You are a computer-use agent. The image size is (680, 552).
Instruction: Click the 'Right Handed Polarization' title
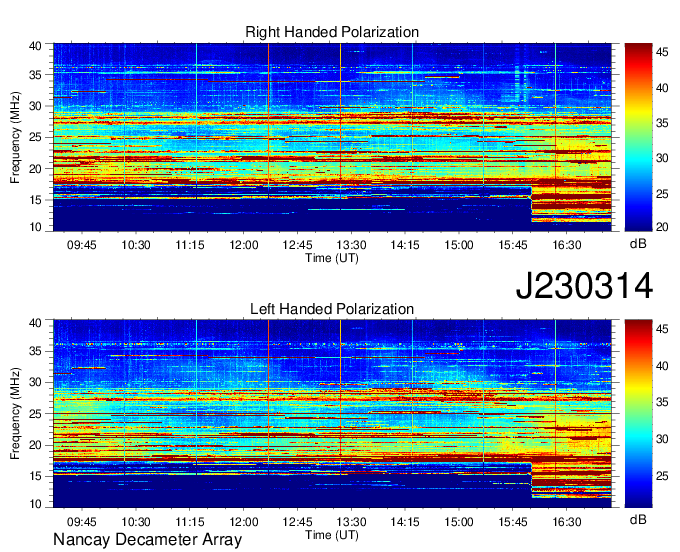tap(332, 32)
